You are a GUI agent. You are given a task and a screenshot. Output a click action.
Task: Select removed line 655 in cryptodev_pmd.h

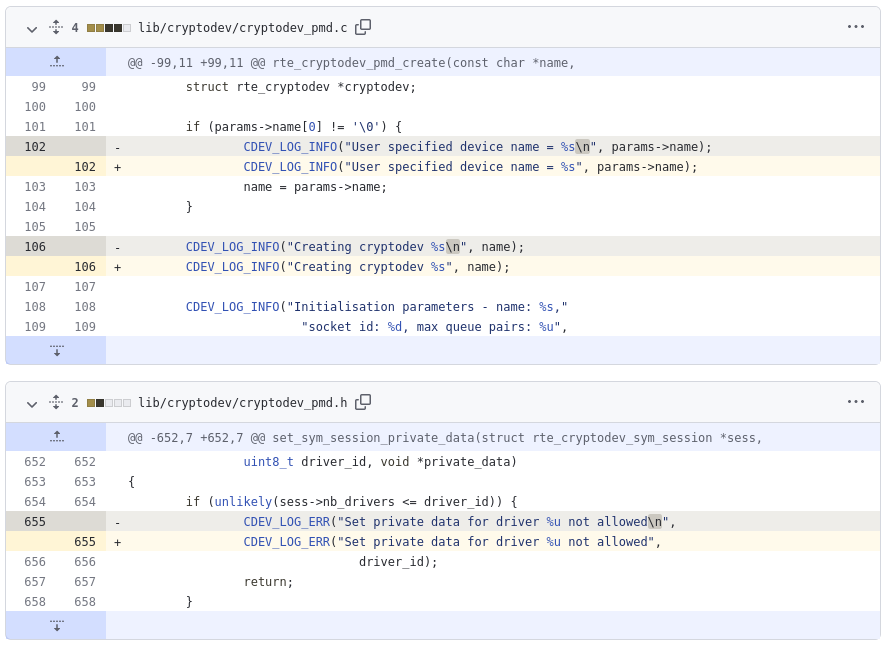pos(35,521)
